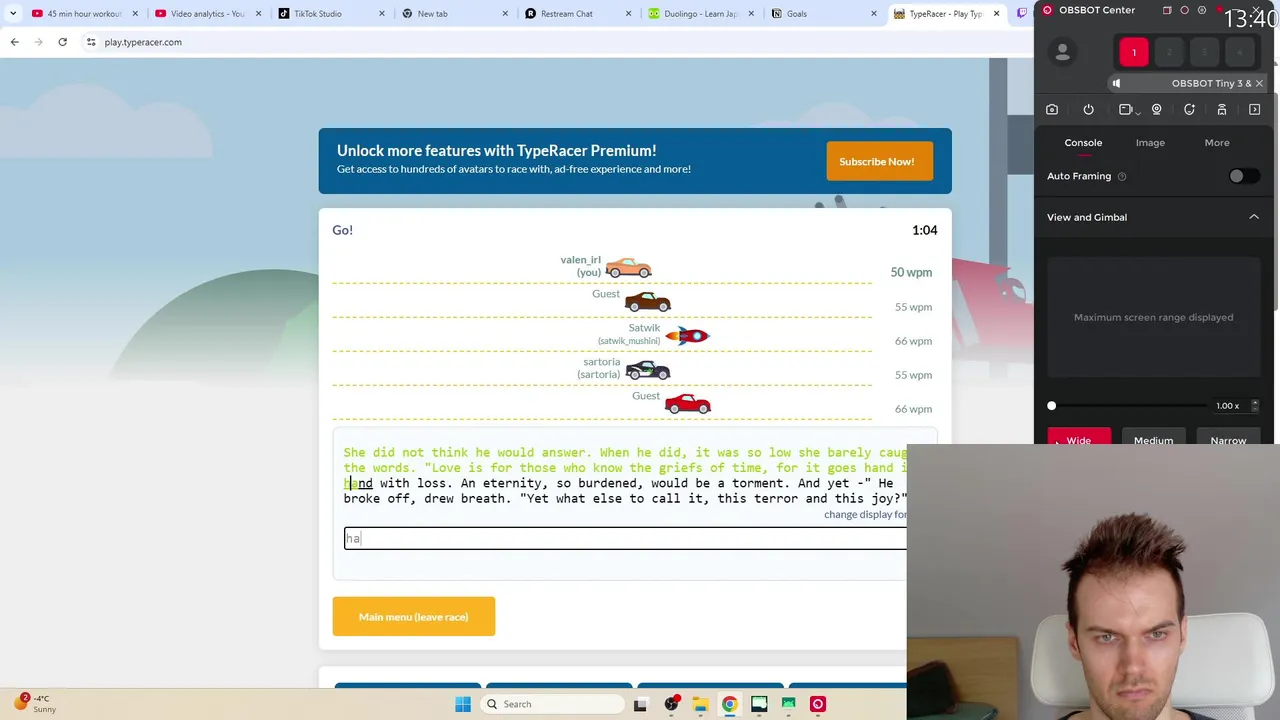Open the Chrome tab search dropdown
Image resolution: width=1280 pixels, height=720 pixels.
(x=13, y=14)
